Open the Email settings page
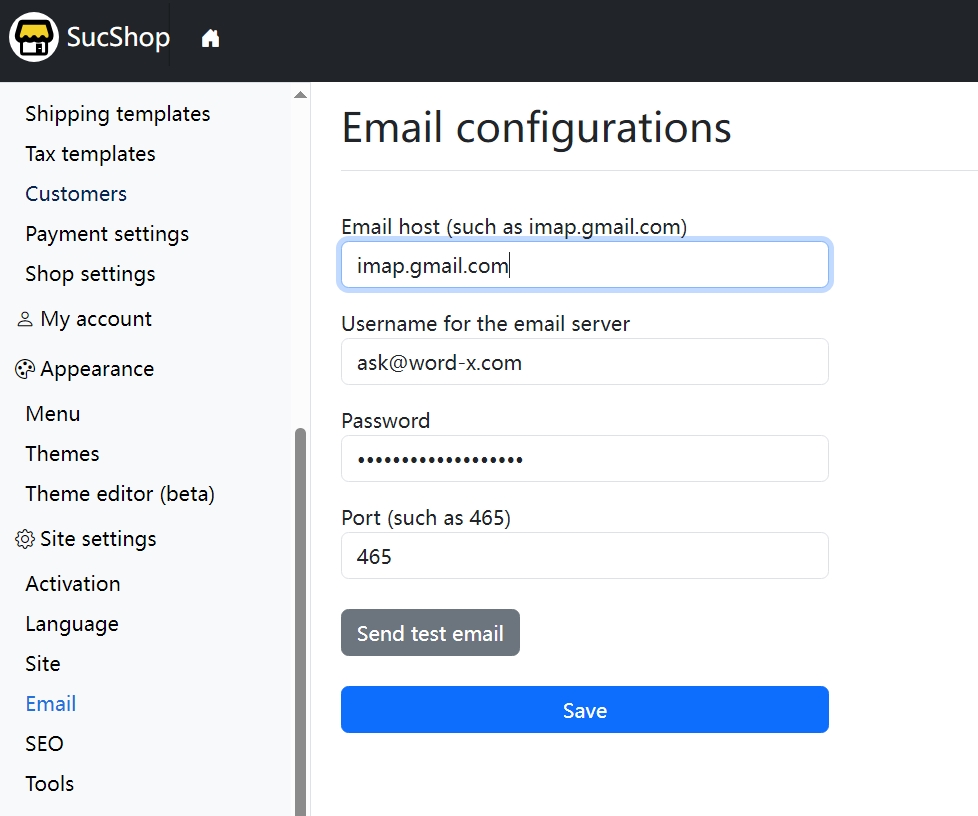Viewport: 978px width, 816px height. [x=51, y=704]
